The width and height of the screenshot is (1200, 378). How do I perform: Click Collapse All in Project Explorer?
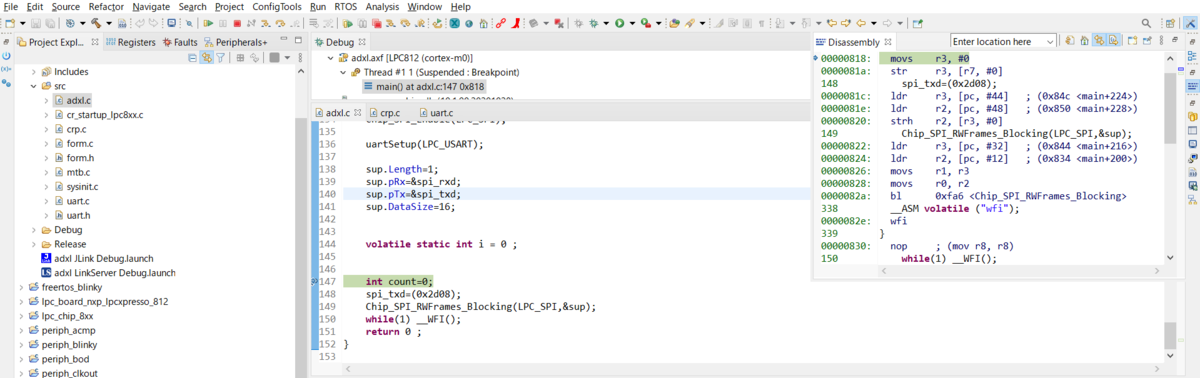192,58
